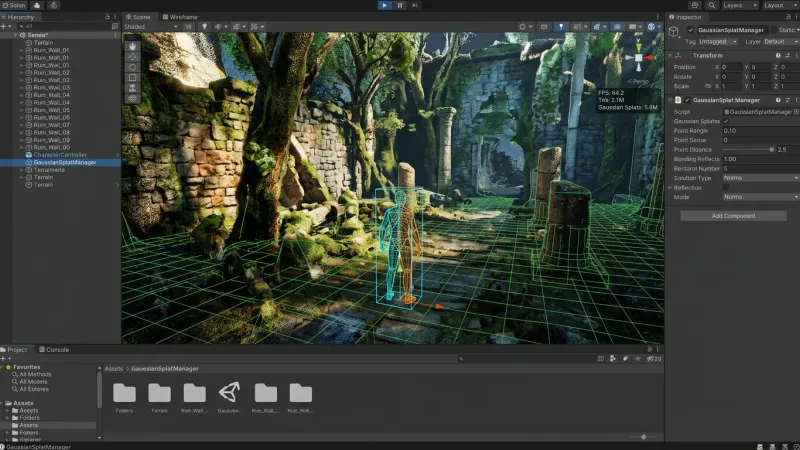
Task: Click the search-by-label tag icon in the project toolbar
Action: pos(625,359)
